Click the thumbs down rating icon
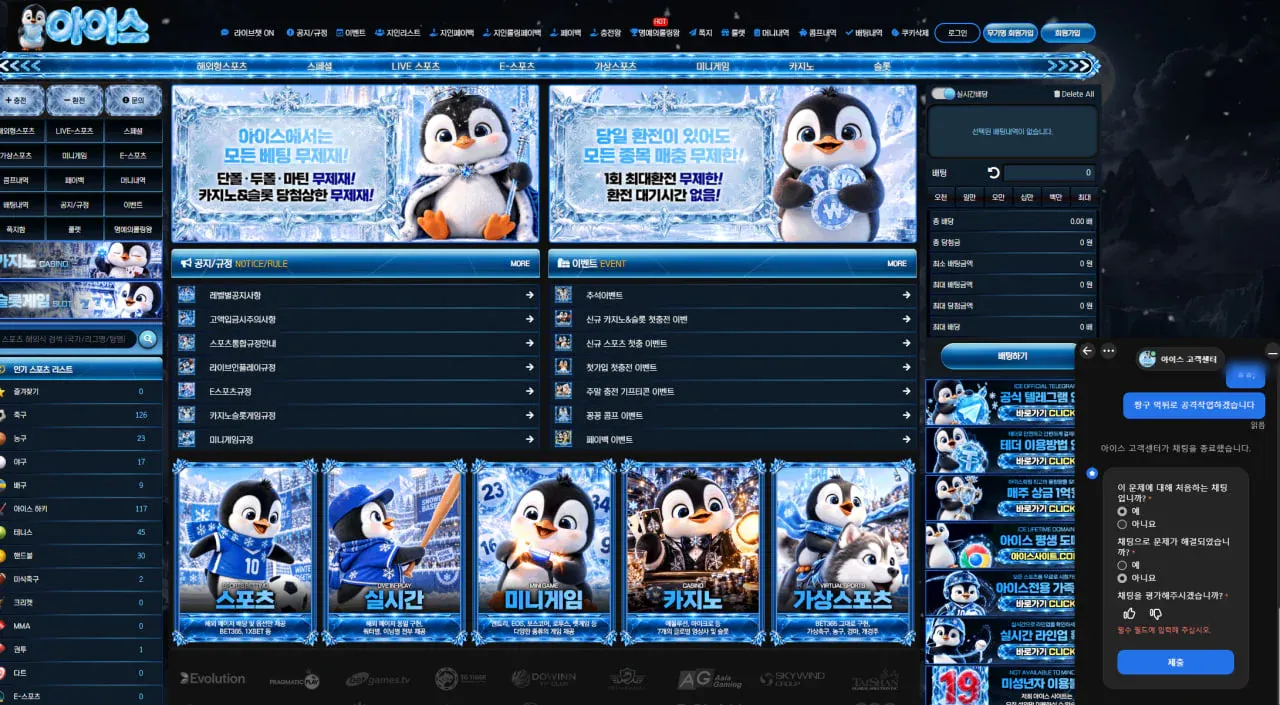This screenshot has height=705, width=1280. pos(1155,613)
